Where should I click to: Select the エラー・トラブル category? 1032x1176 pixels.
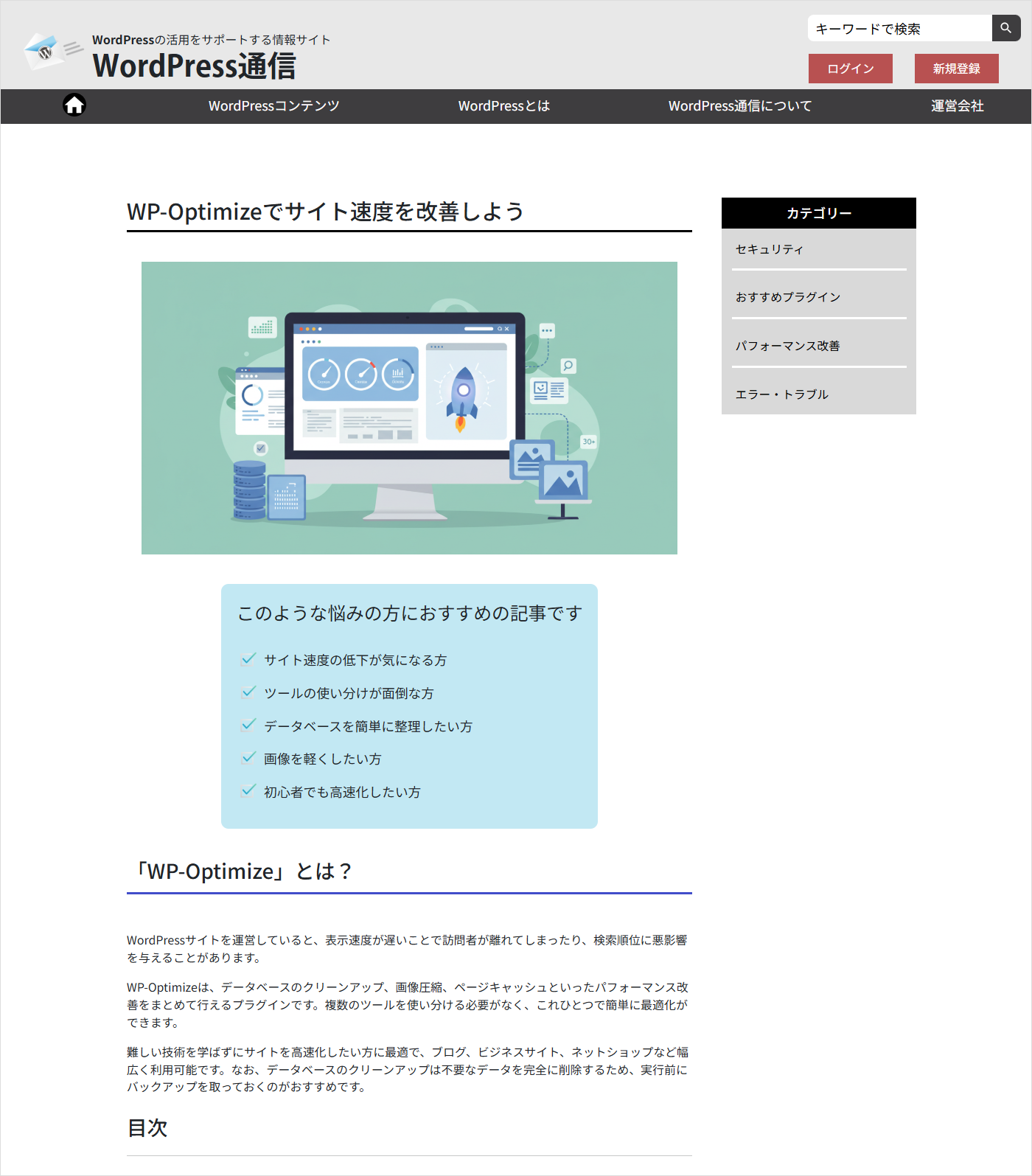(x=781, y=394)
